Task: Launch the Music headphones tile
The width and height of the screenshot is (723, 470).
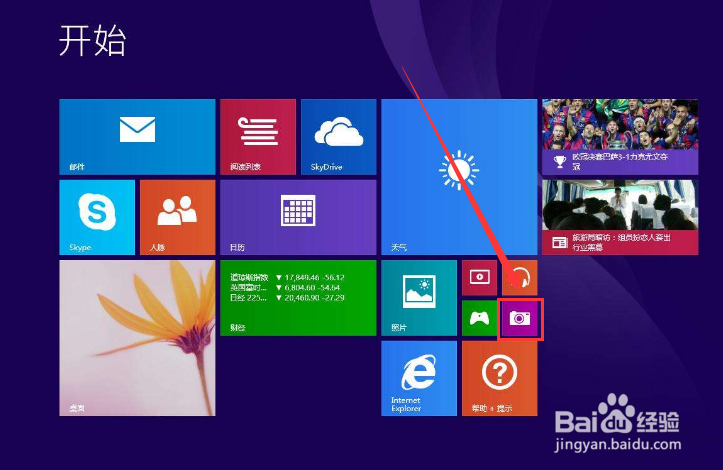Action: (520, 278)
